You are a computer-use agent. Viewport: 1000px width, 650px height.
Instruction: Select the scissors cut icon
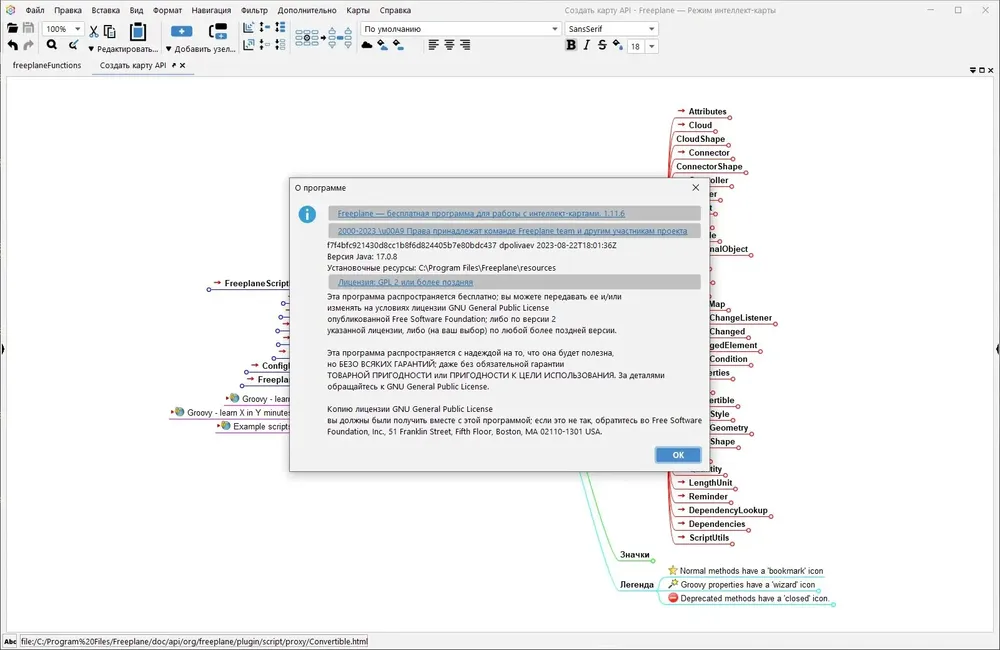94,31
